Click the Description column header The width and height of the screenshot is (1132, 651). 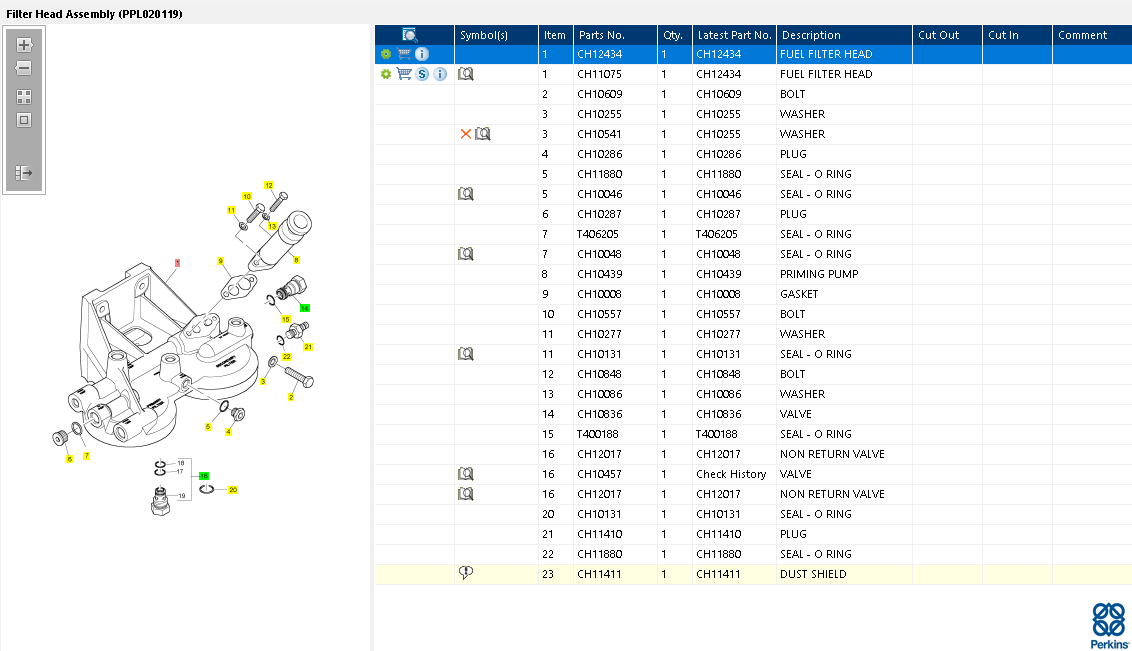tap(811, 35)
